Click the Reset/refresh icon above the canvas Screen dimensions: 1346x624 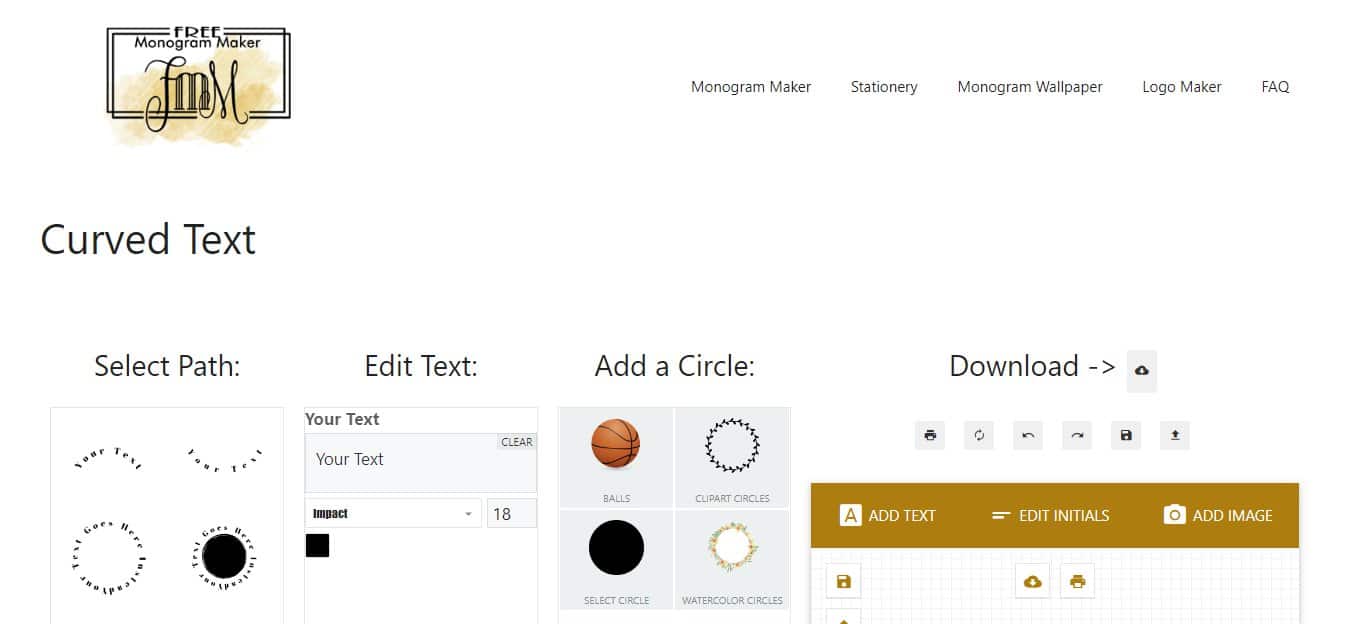[x=978, y=435]
